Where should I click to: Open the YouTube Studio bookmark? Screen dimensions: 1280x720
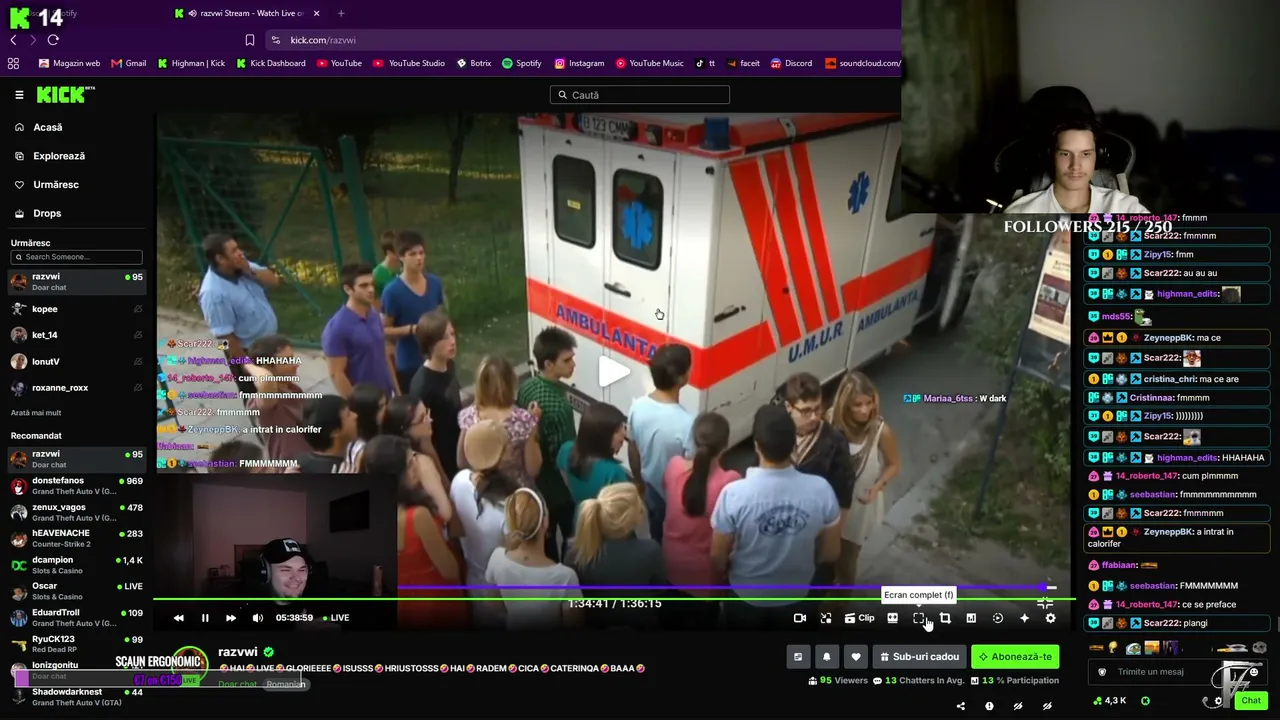click(409, 63)
